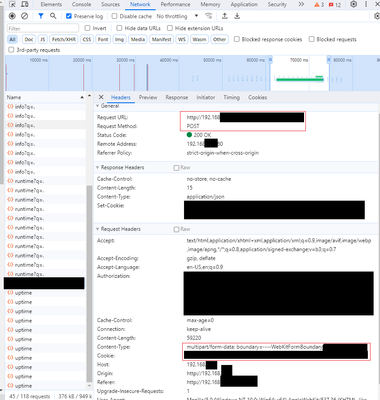Viewport: 380px width, 400px height.
Task: Open the Performance tab
Action: coord(175,4)
